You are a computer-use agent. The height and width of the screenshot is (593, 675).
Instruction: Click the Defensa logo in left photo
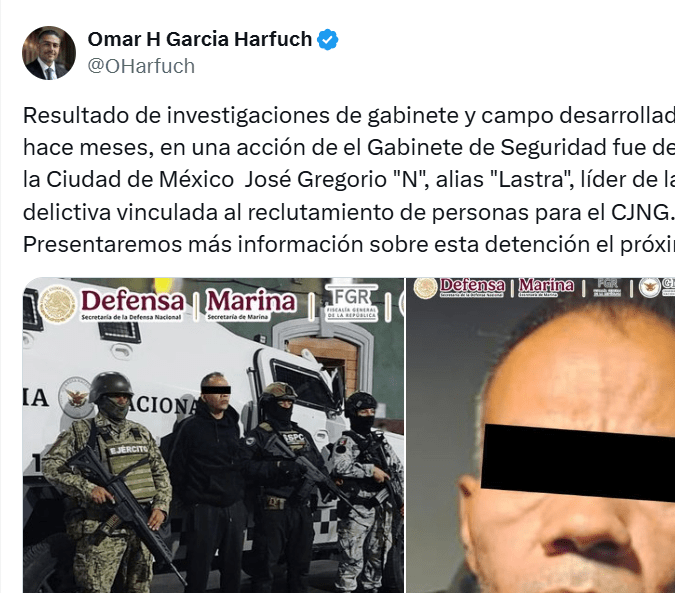[133, 305]
